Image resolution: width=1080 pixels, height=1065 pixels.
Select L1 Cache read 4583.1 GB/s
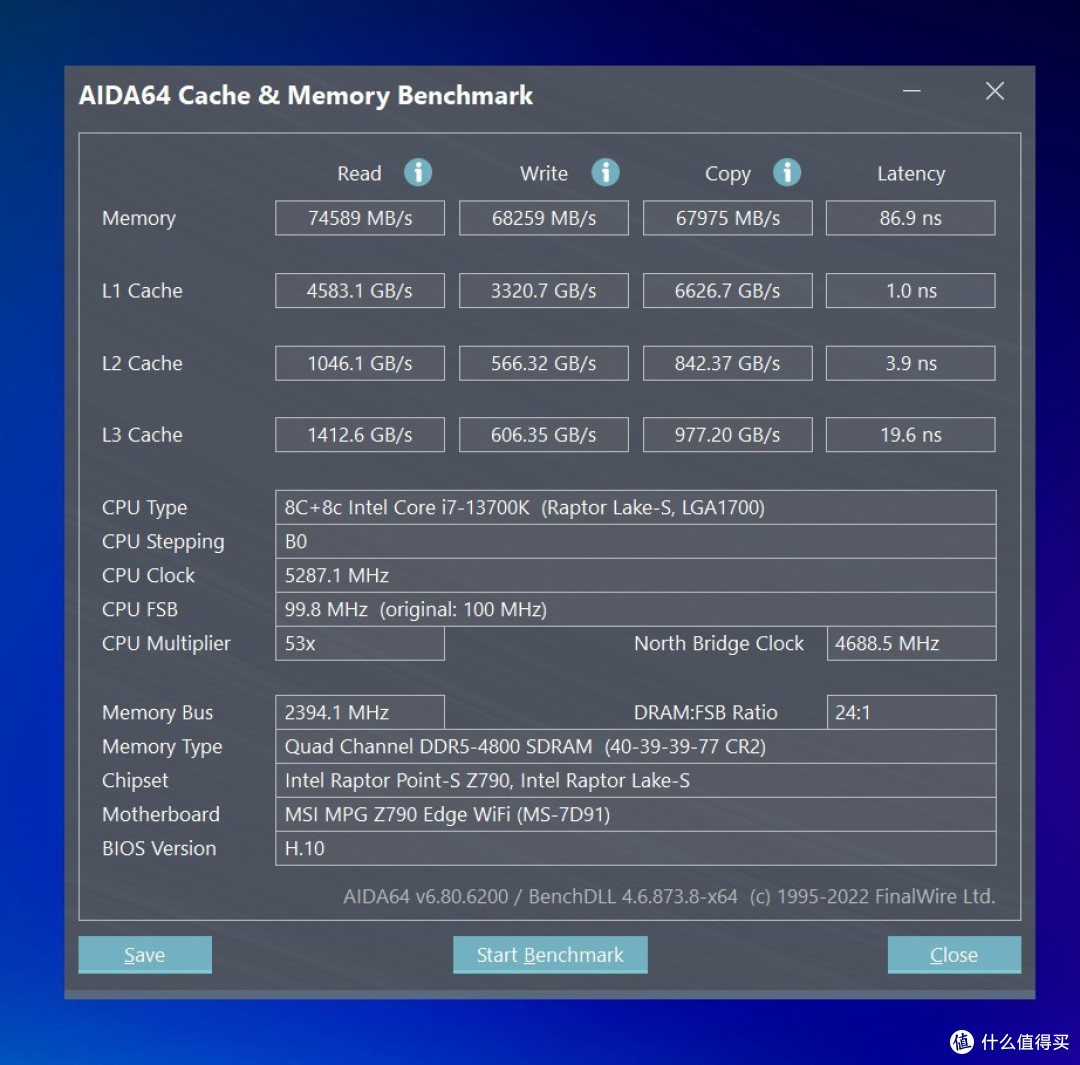click(x=360, y=291)
